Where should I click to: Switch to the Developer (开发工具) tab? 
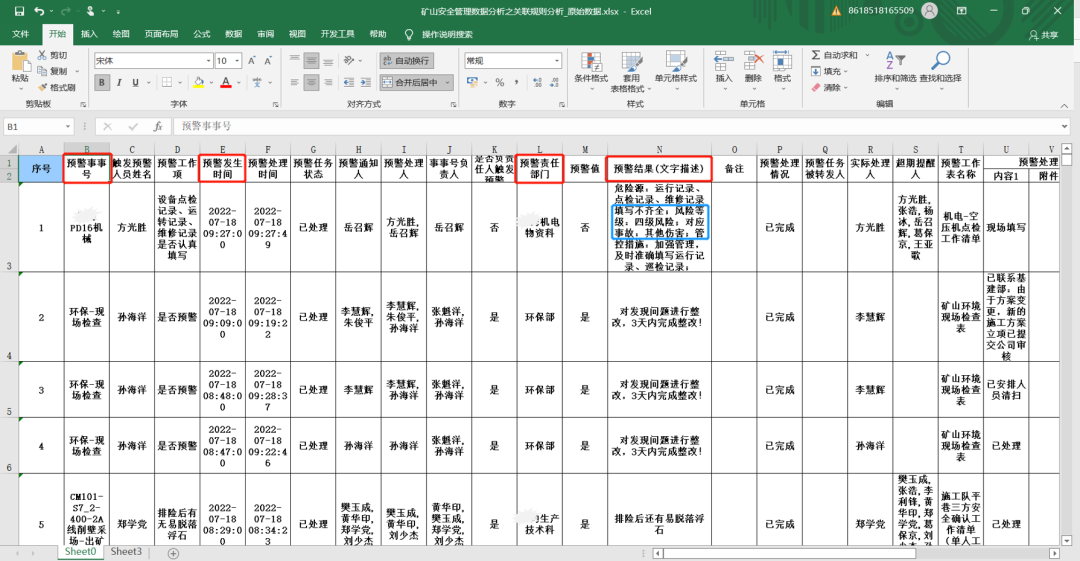click(x=338, y=34)
